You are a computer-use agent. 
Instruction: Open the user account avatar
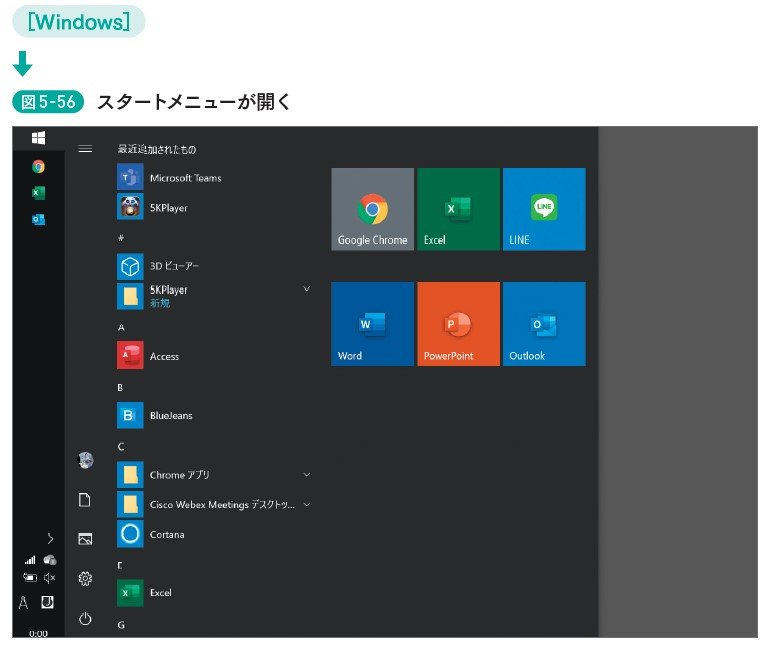click(x=86, y=460)
